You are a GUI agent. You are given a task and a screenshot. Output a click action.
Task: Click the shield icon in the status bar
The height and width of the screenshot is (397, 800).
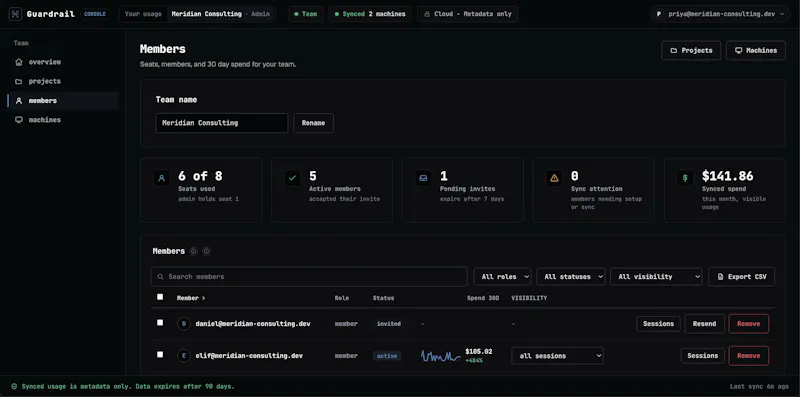pos(14,386)
